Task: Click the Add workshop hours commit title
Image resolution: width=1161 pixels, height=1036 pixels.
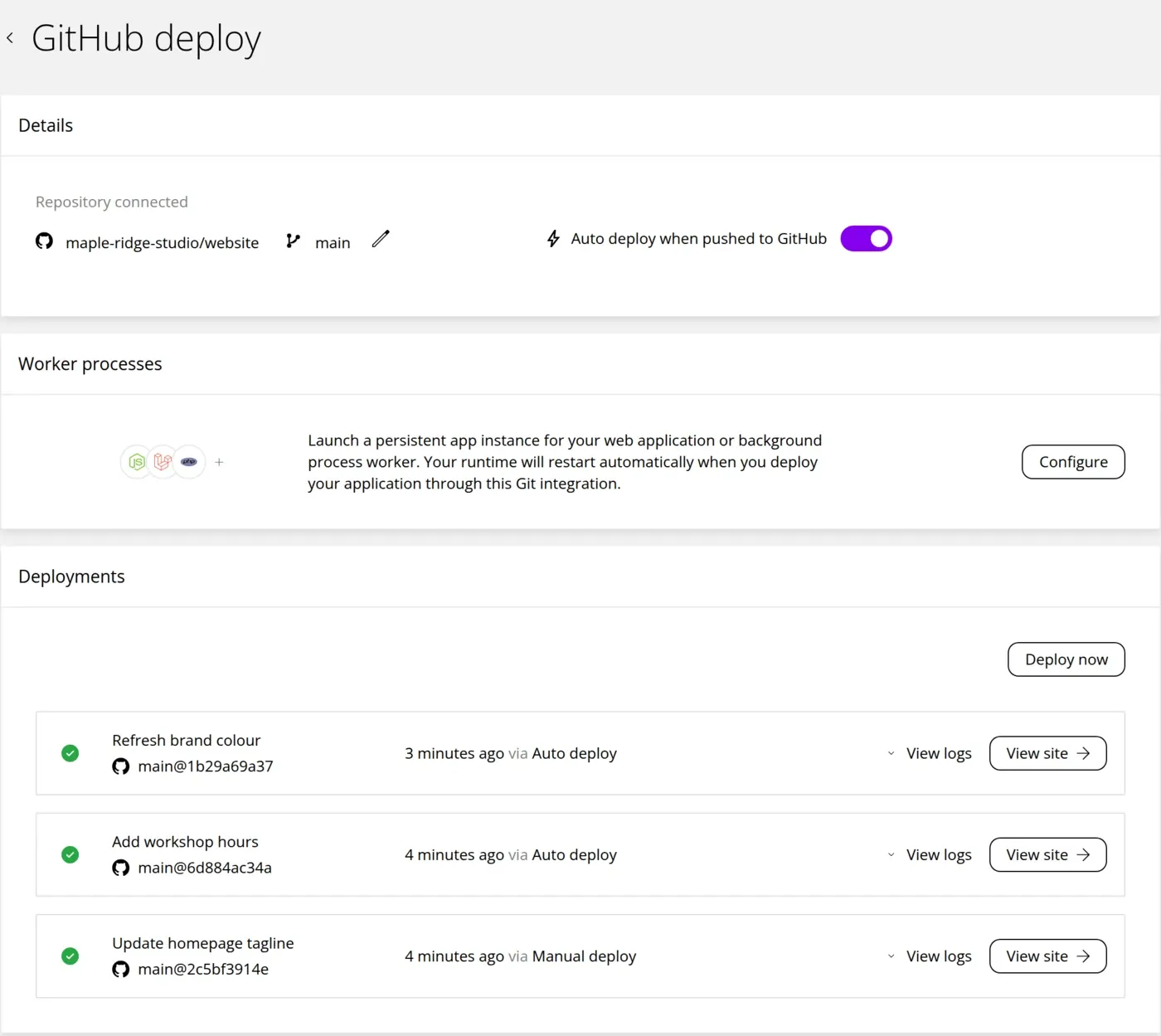Action: pos(185,841)
